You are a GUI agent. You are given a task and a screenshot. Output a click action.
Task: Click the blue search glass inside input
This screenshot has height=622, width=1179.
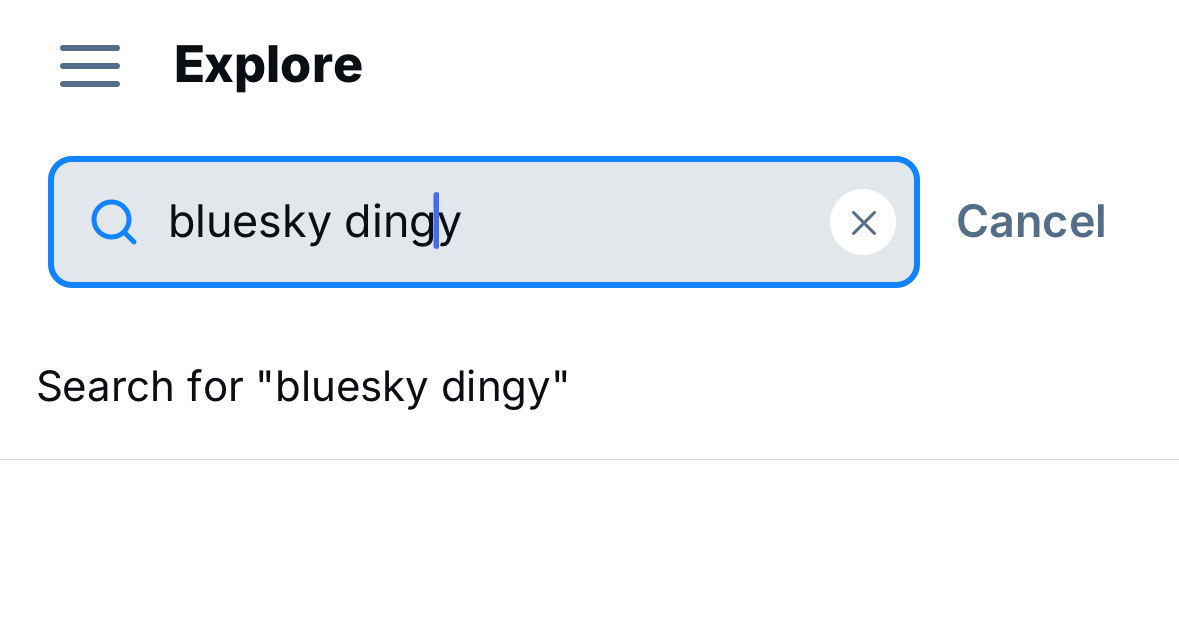pyautogui.click(x=113, y=221)
